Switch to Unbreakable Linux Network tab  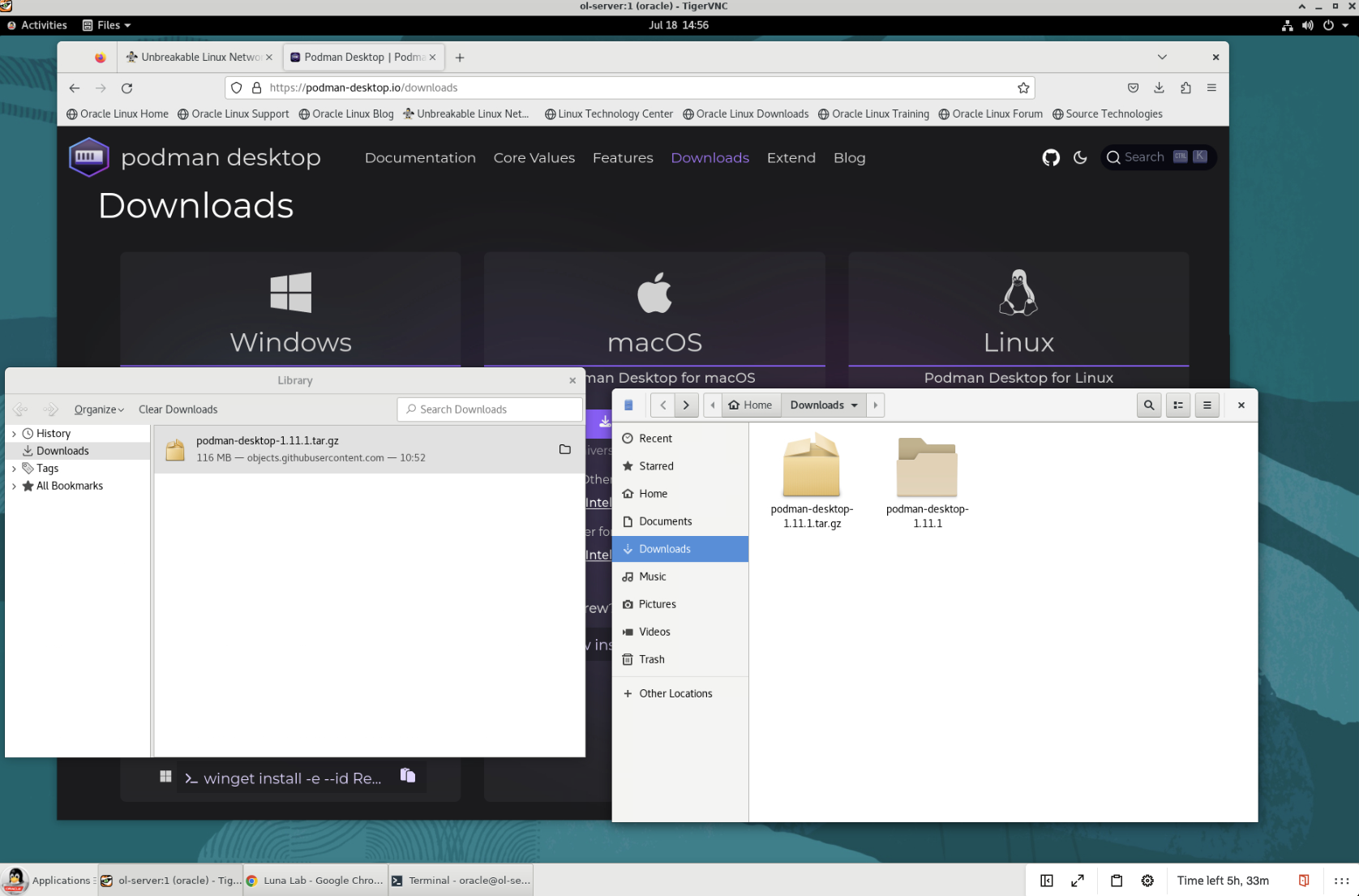pyautogui.click(x=199, y=58)
